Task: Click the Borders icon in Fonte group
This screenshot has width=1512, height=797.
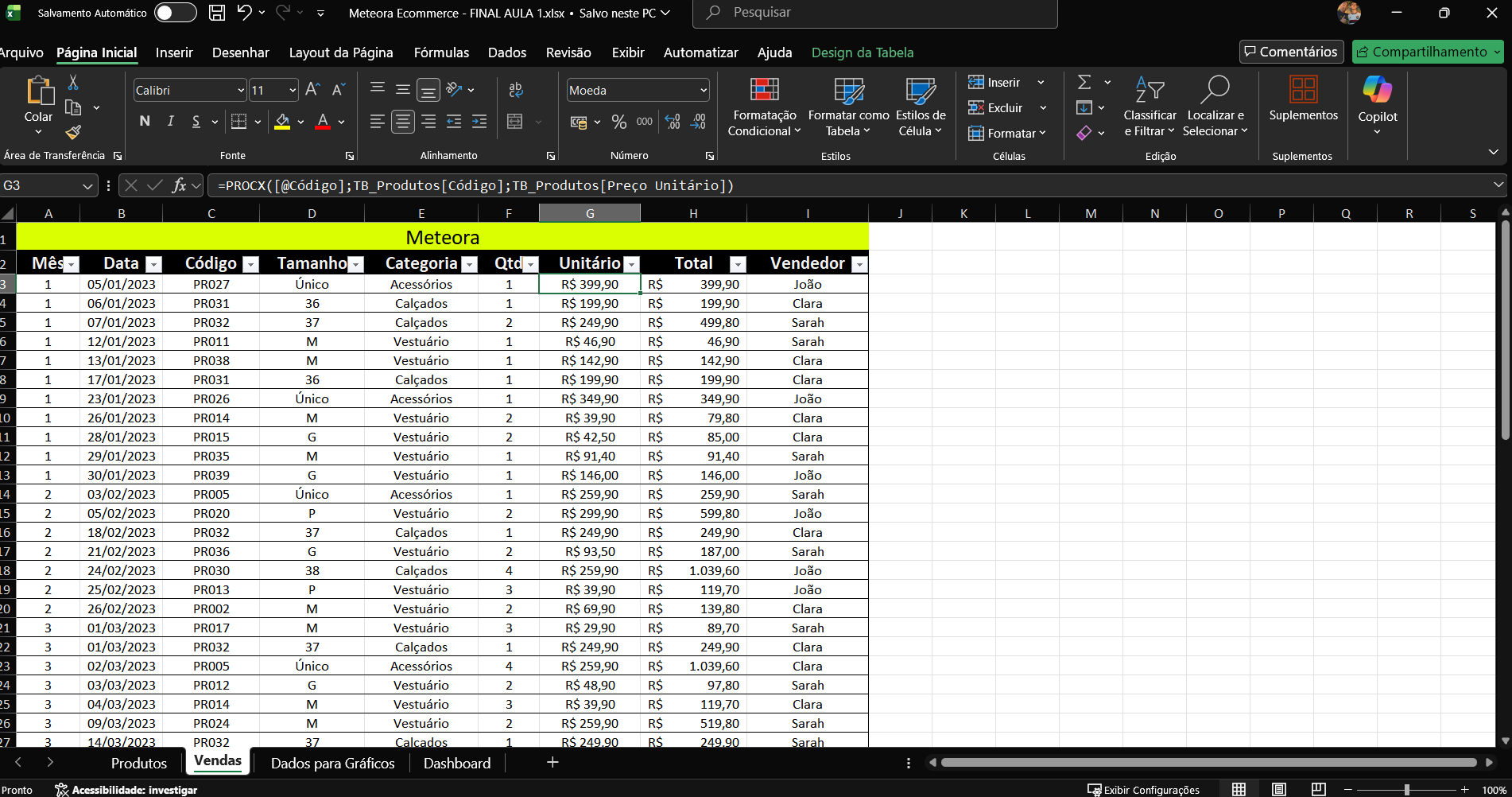Action: (238, 121)
